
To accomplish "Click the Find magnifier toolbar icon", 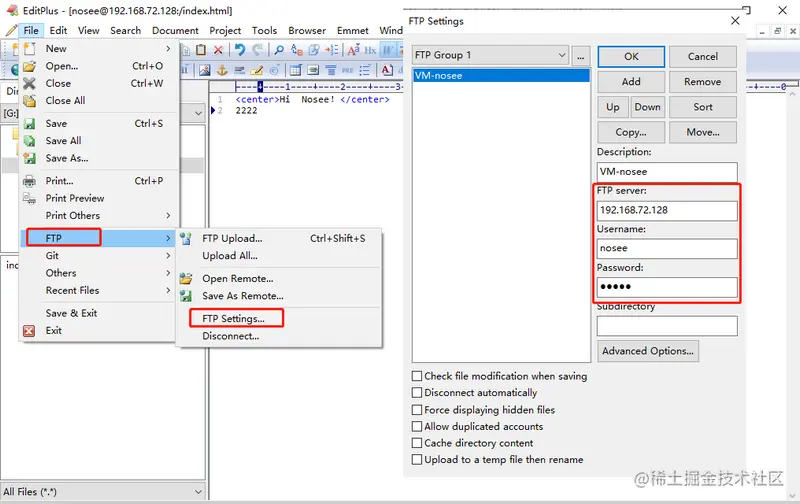I will click(279, 49).
